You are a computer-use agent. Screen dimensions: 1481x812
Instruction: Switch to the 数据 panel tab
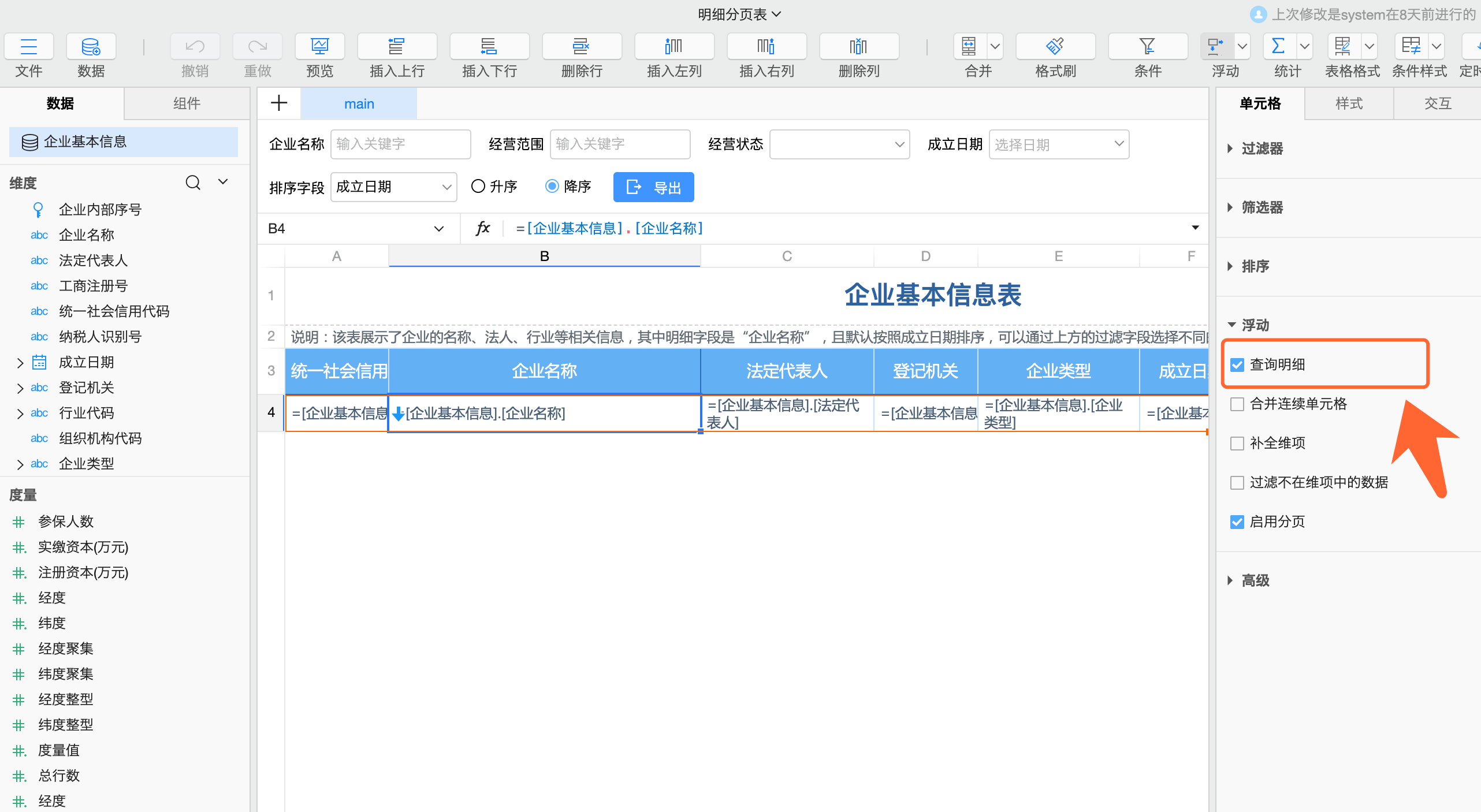click(x=61, y=104)
